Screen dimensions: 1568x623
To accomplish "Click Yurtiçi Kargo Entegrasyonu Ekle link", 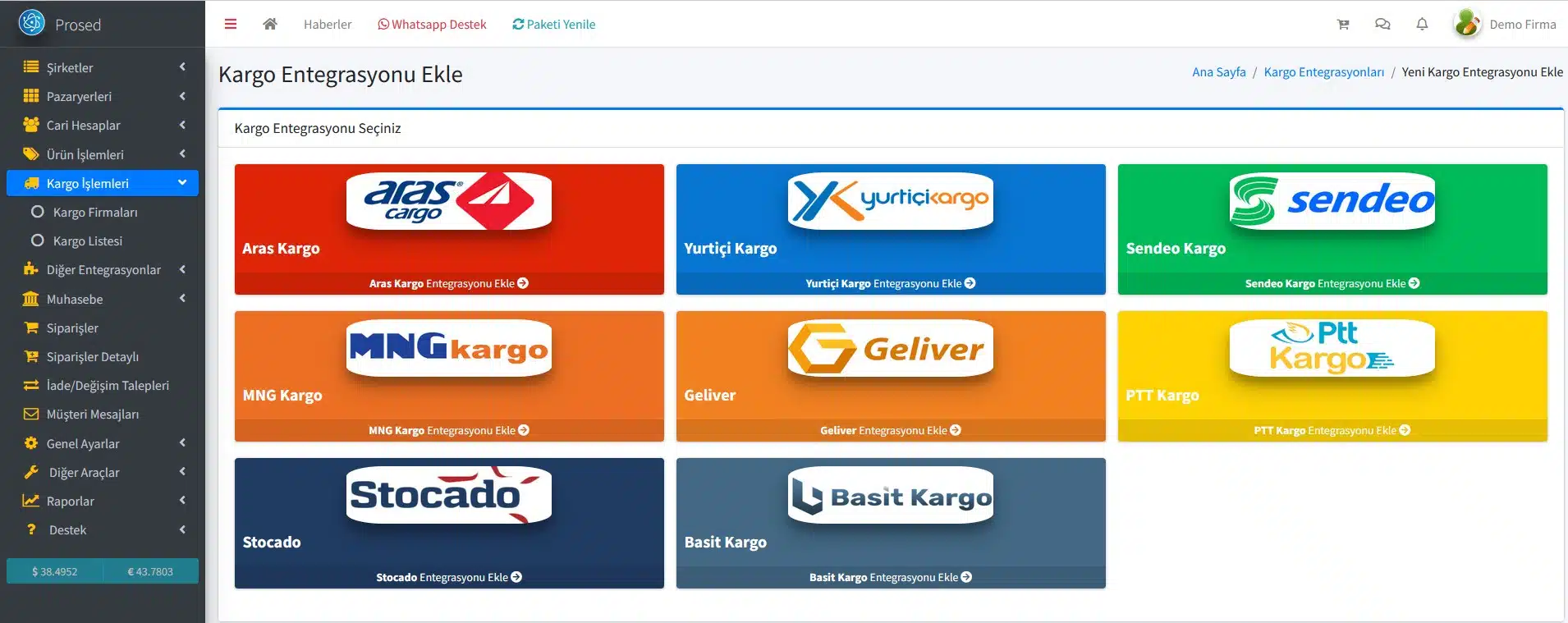I will 891,283.
